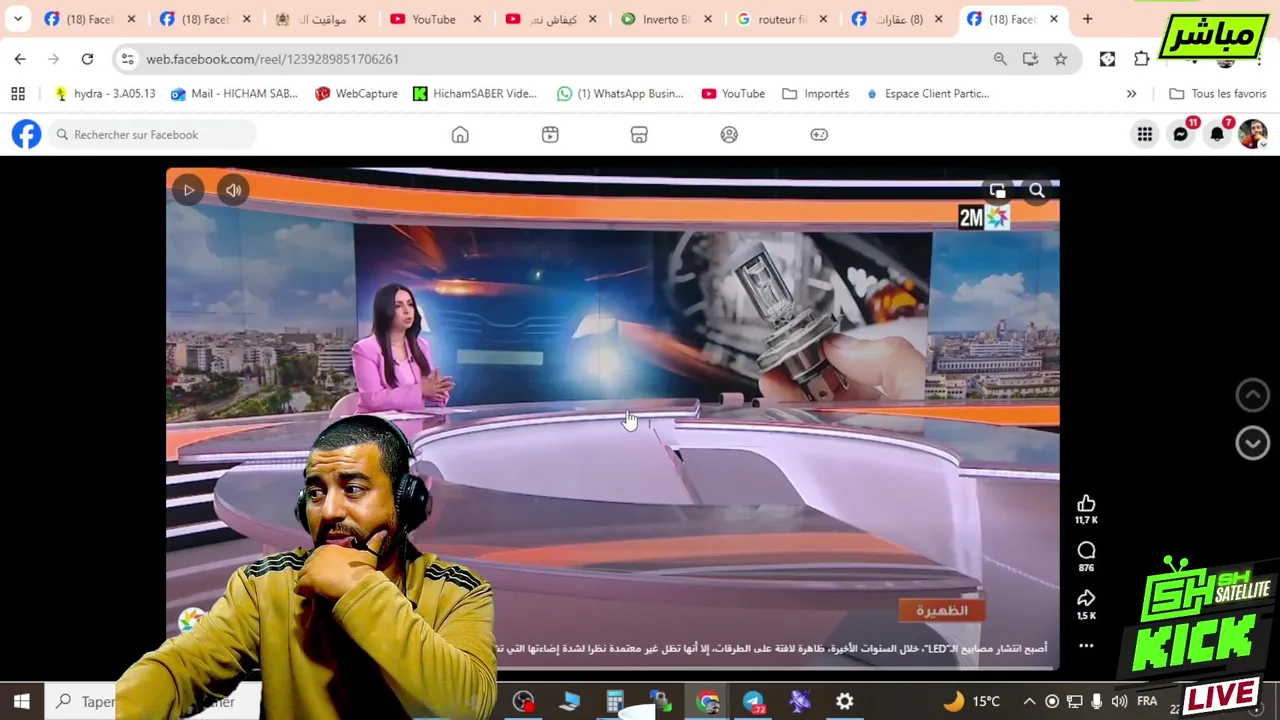Go to the previous reel
Viewport: 1280px width, 720px height.
(1253, 395)
